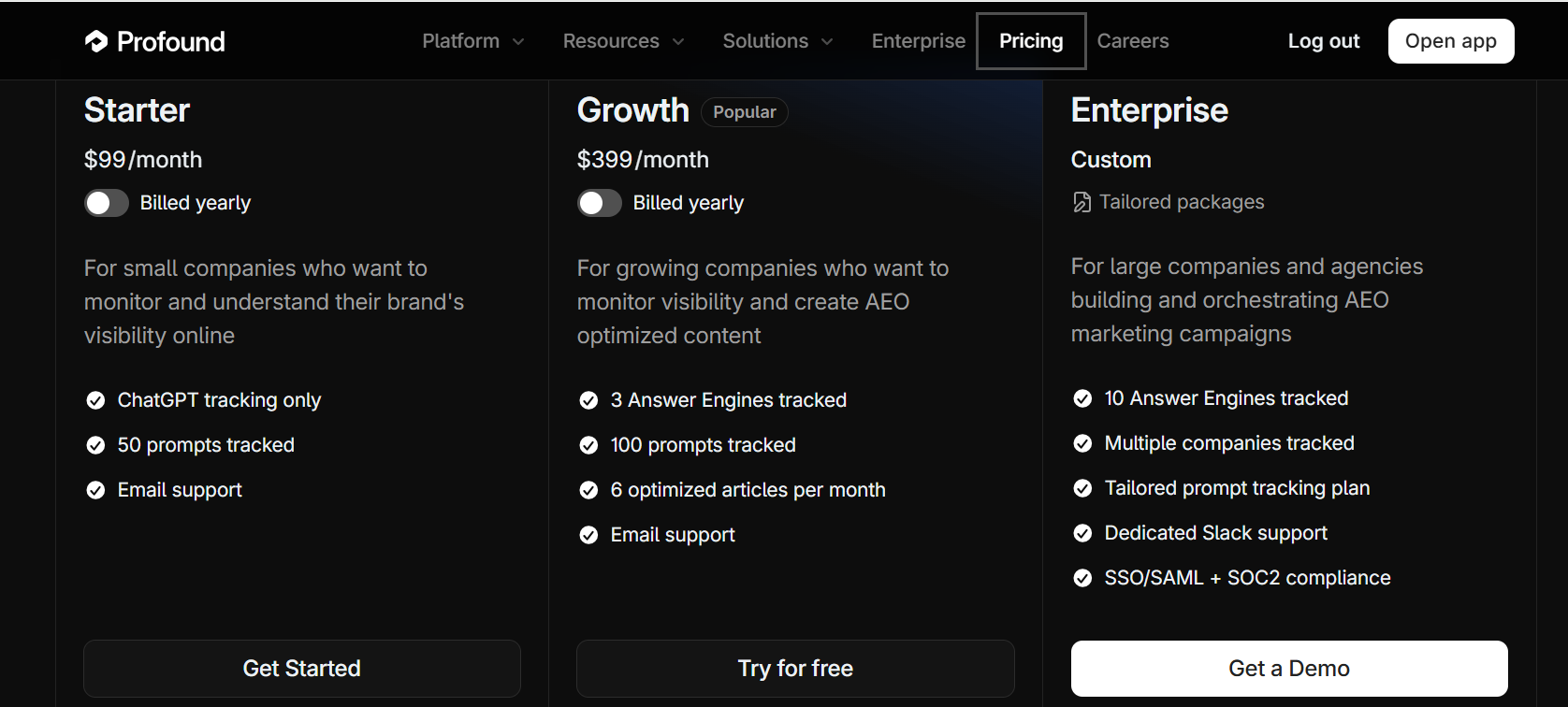Click the Popular badge next to Growth
The height and width of the screenshot is (707, 1568).
click(744, 111)
